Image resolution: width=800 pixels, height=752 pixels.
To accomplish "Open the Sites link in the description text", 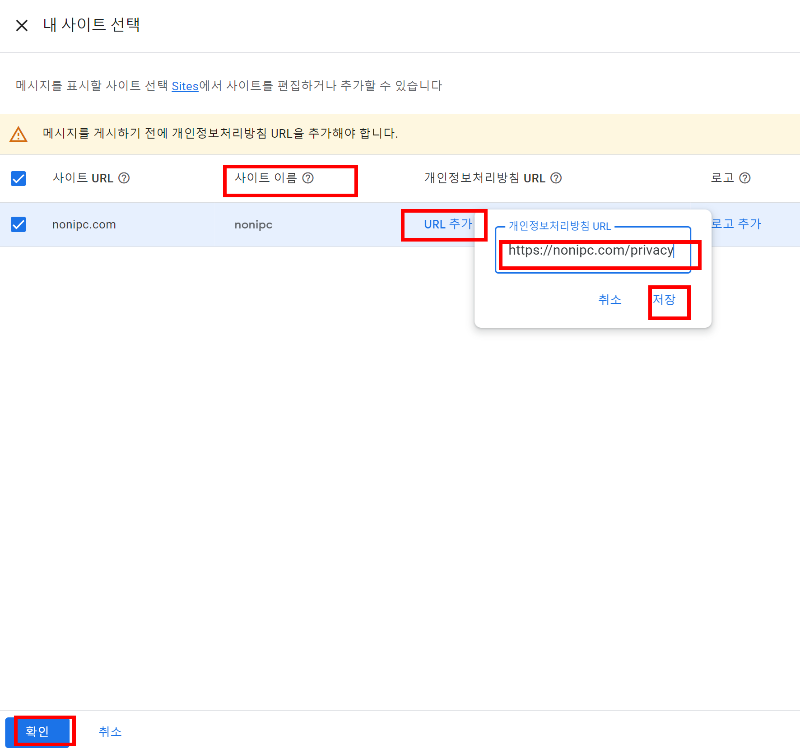I will coord(185,86).
